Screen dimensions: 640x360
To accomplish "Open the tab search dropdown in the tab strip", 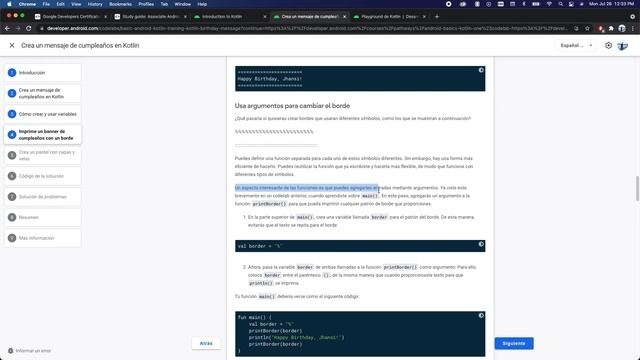I will (632, 17).
